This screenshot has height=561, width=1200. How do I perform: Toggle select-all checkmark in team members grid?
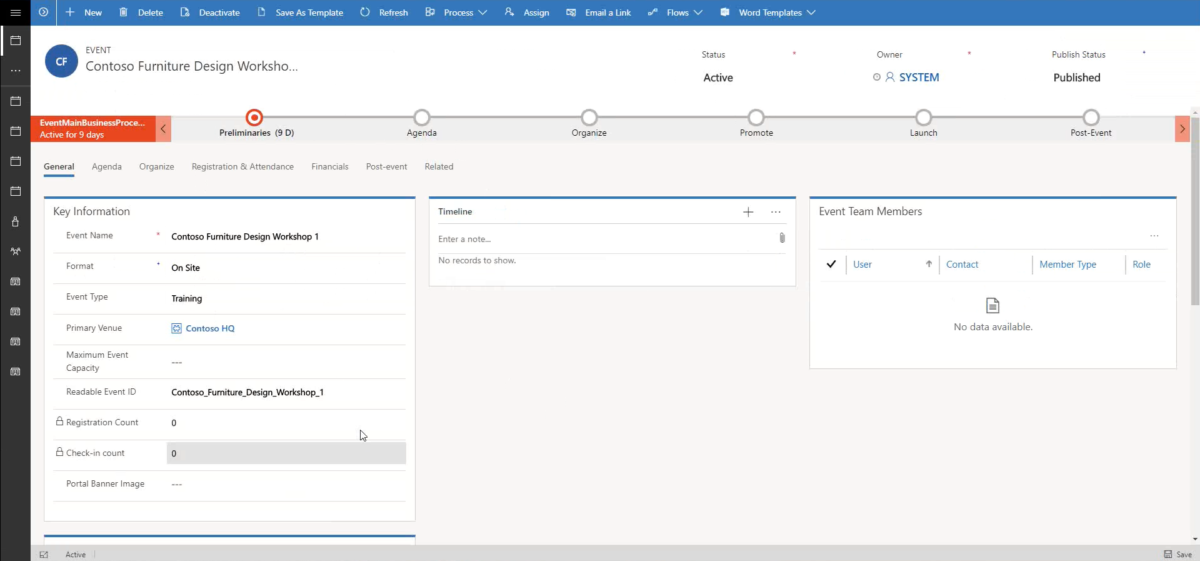(x=831, y=264)
